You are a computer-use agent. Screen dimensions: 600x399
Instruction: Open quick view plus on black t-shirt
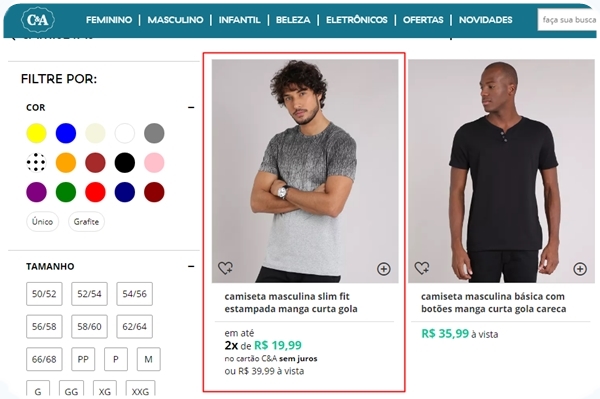[x=580, y=269]
